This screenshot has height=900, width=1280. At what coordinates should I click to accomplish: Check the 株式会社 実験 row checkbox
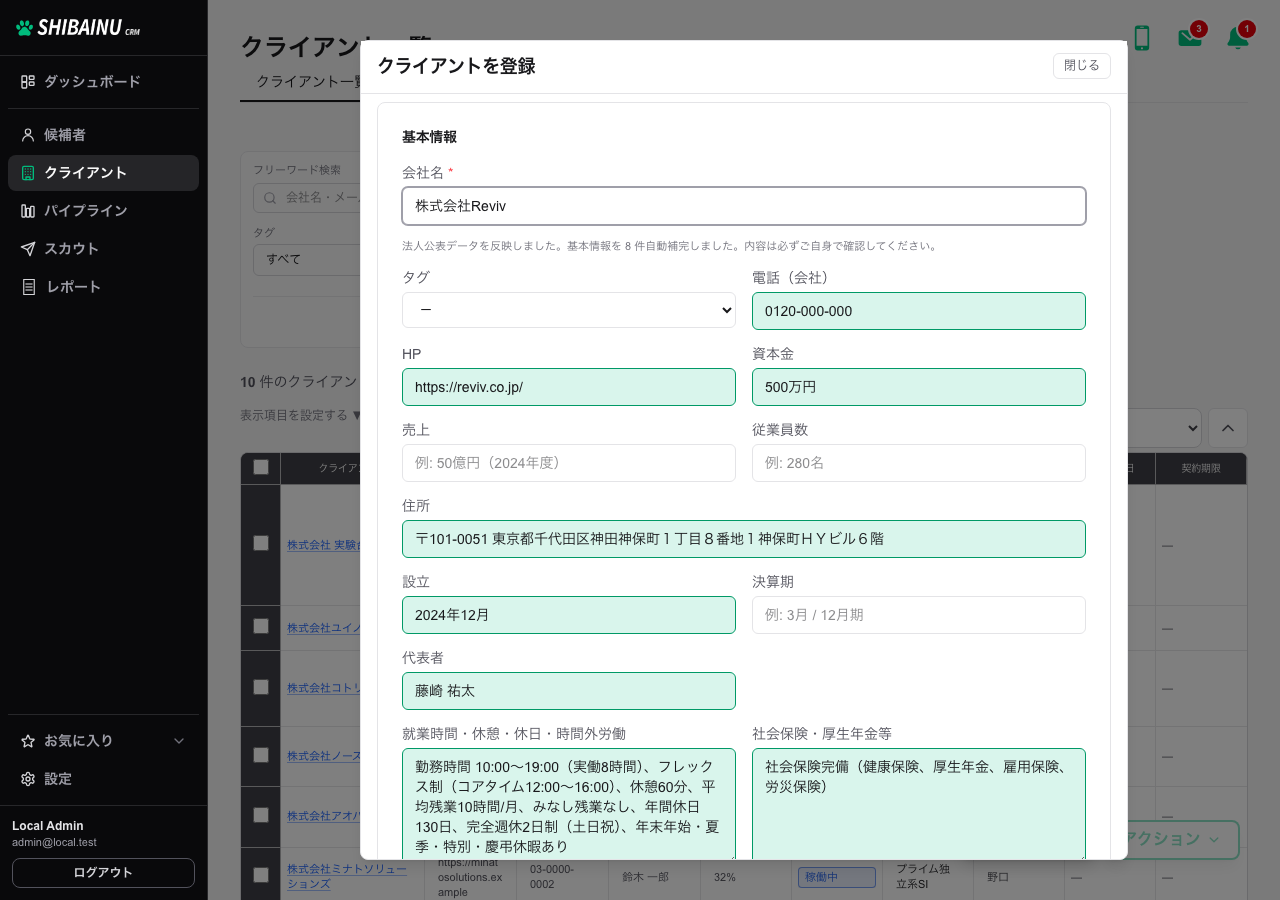click(261, 543)
